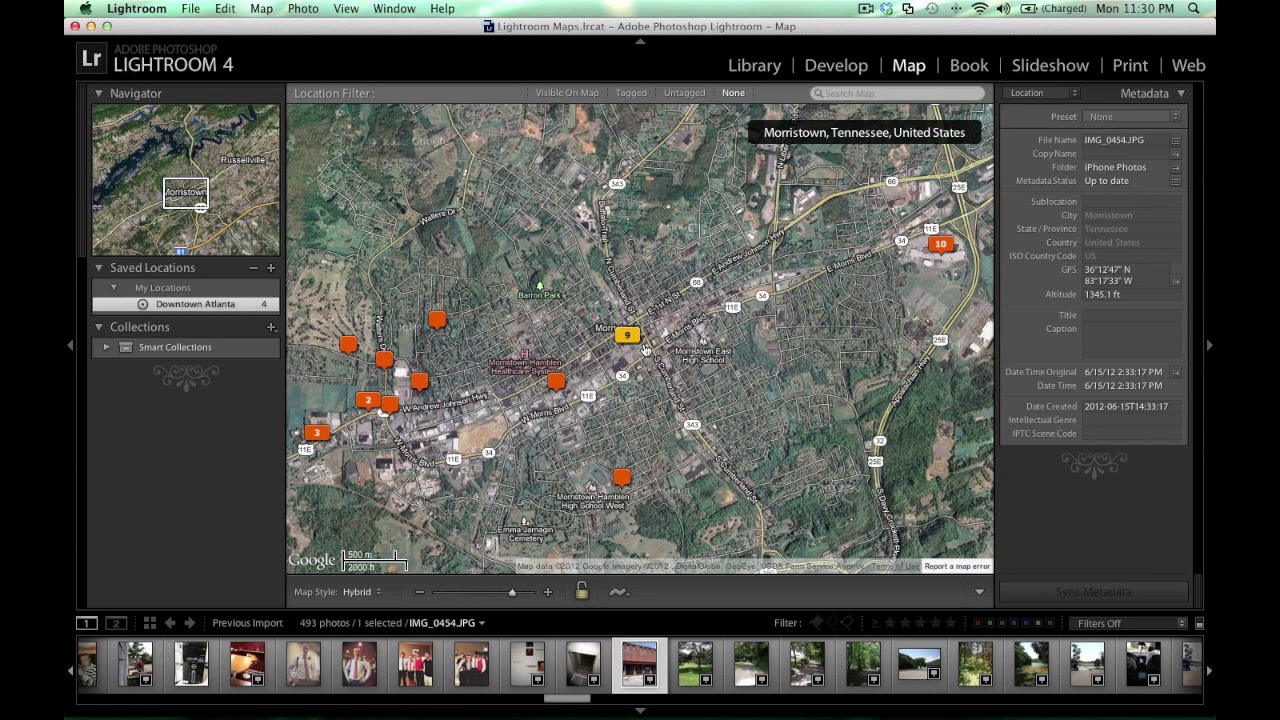Collapse the Collections panel
The image size is (1280, 720).
click(98, 327)
